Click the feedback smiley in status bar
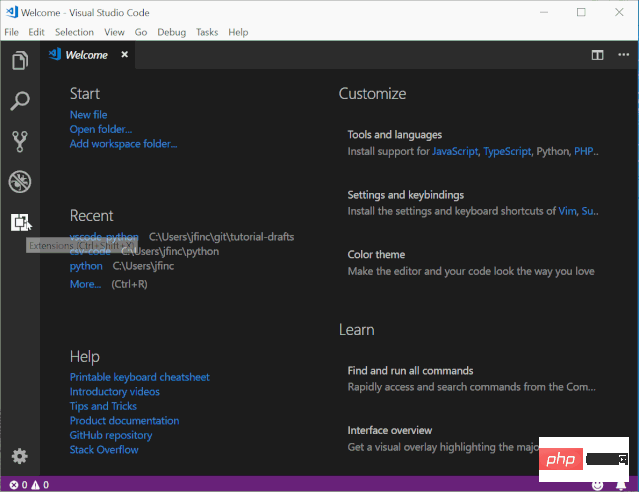 pyautogui.click(x=597, y=485)
